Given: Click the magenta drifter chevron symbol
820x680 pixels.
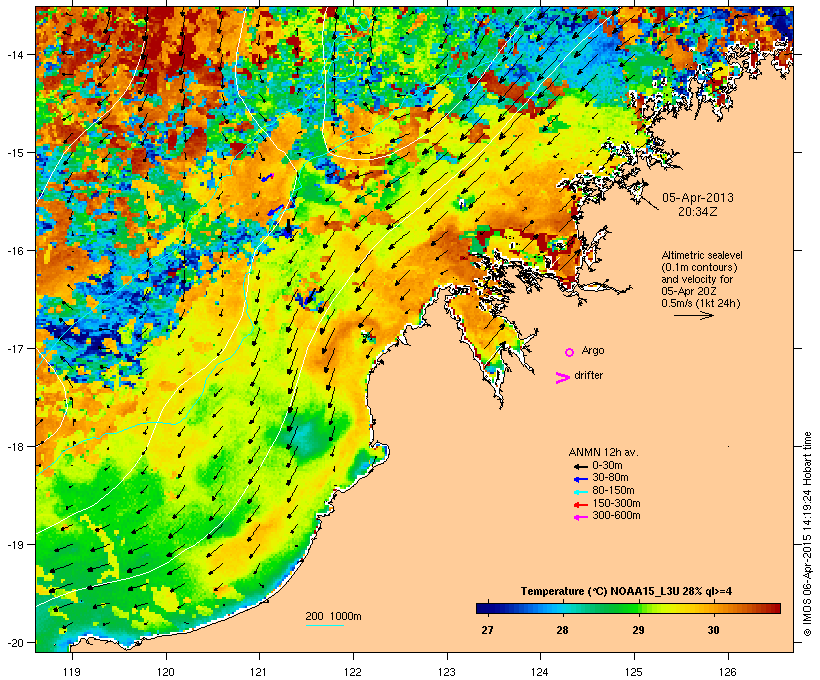Looking at the screenshot, I should coord(563,378).
